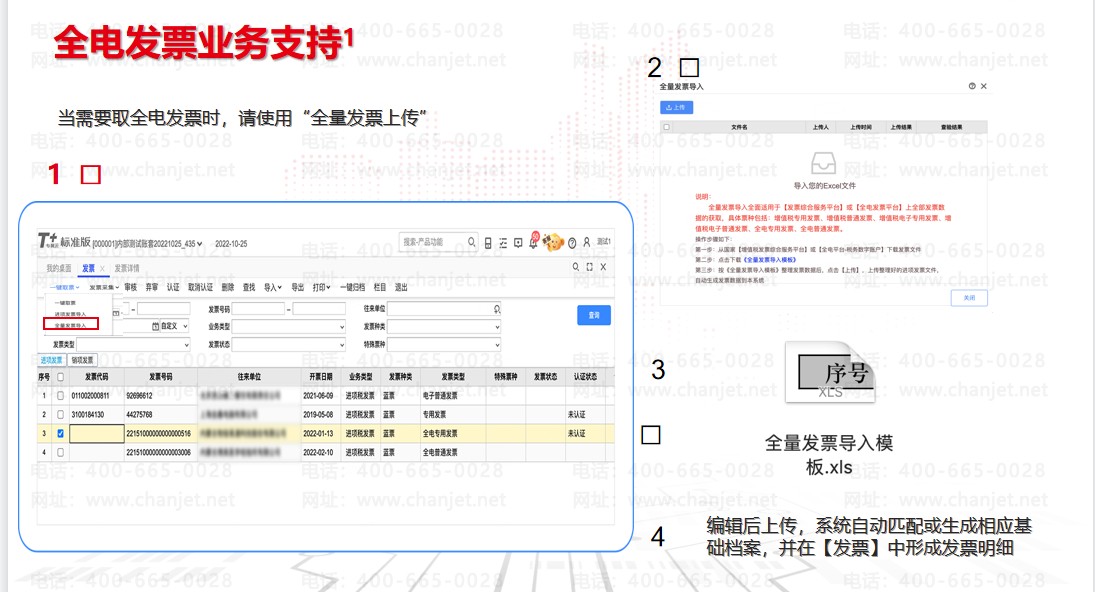The image size is (1095, 592).
Task: Open the mobile device icon in T+ header
Action: (x=488, y=243)
